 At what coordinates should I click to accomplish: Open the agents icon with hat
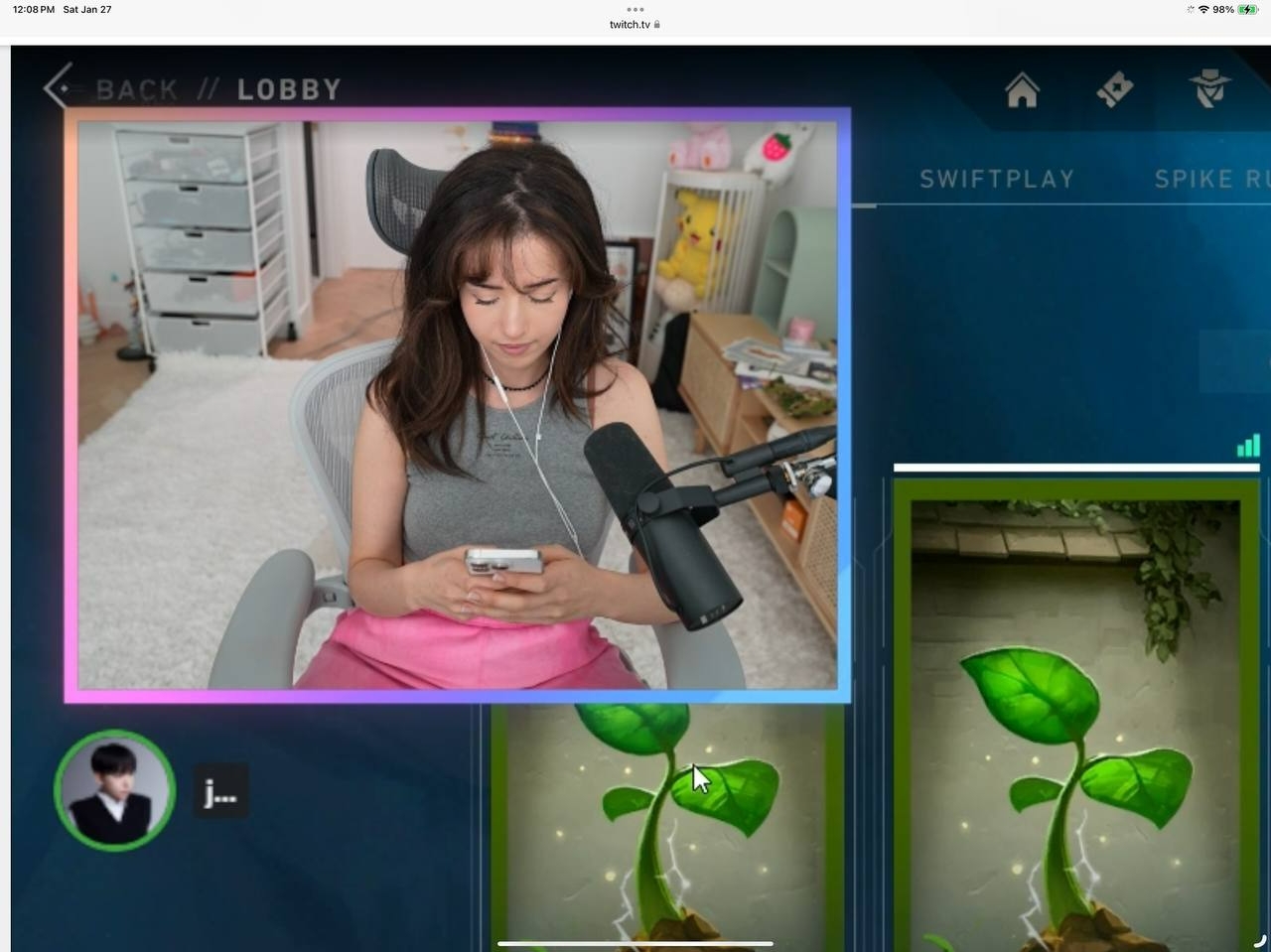(x=1209, y=89)
